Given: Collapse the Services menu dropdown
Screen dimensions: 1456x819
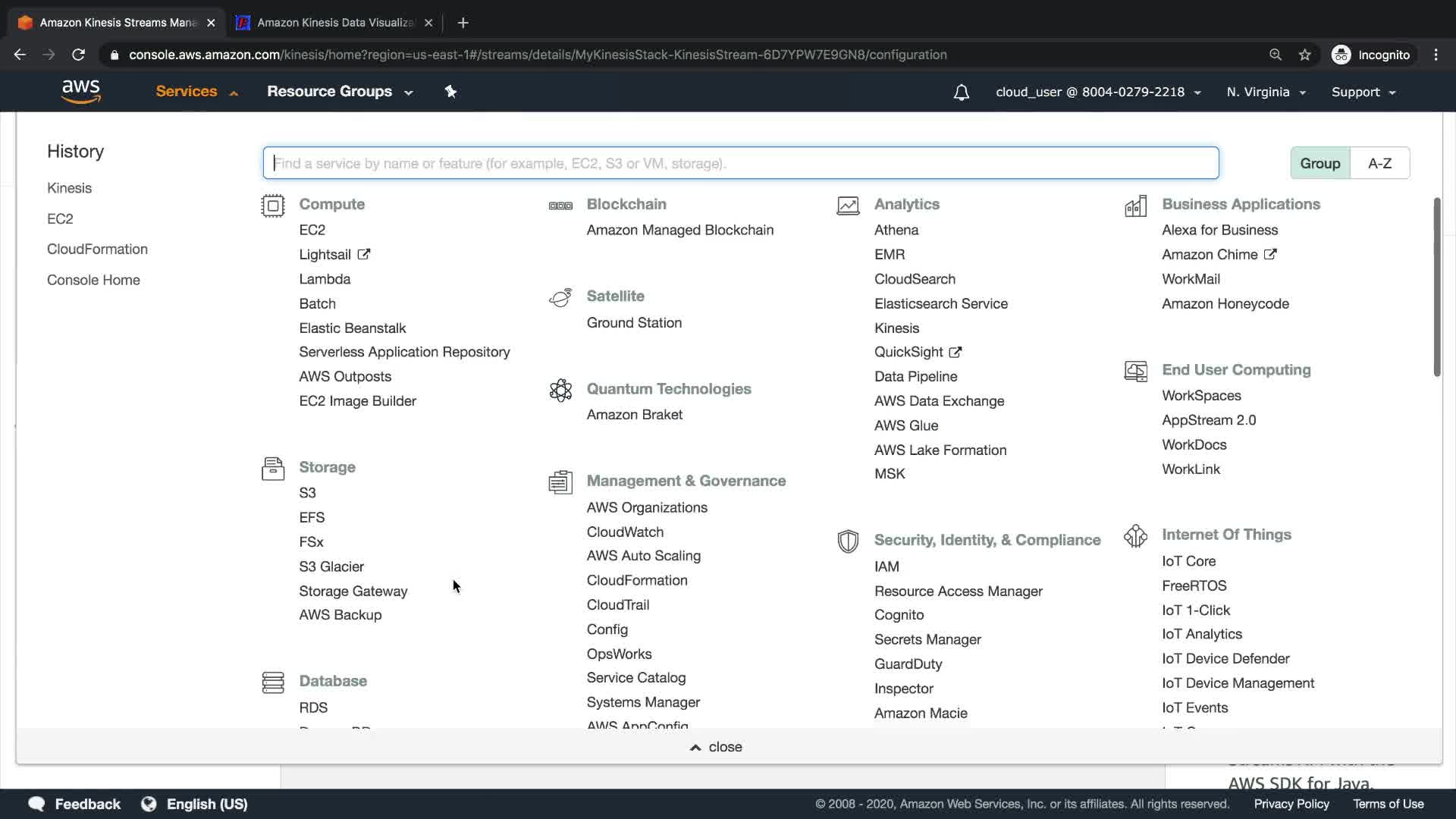Looking at the screenshot, I should 196,92.
